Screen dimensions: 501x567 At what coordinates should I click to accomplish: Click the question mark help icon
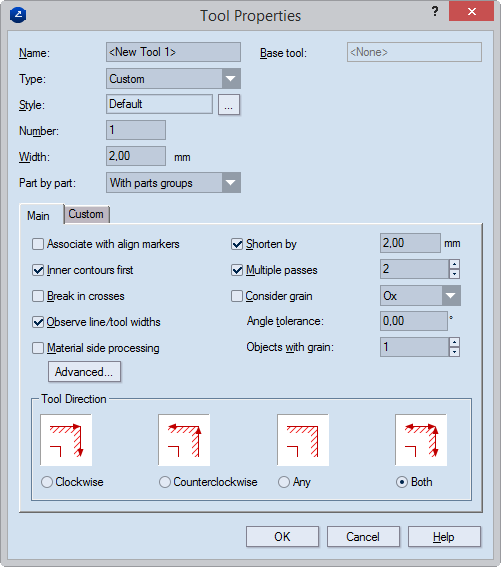pyautogui.click(x=435, y=12)
